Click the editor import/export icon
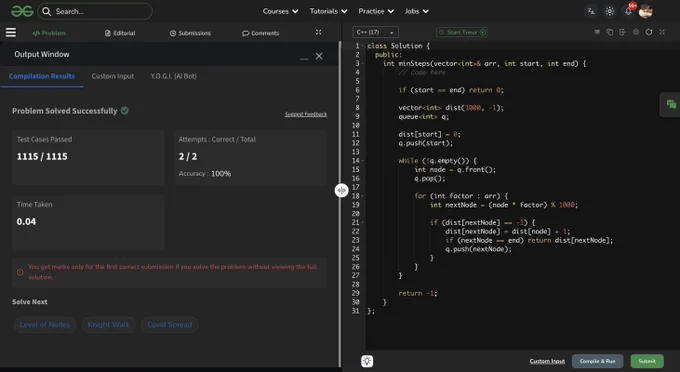 622,32
